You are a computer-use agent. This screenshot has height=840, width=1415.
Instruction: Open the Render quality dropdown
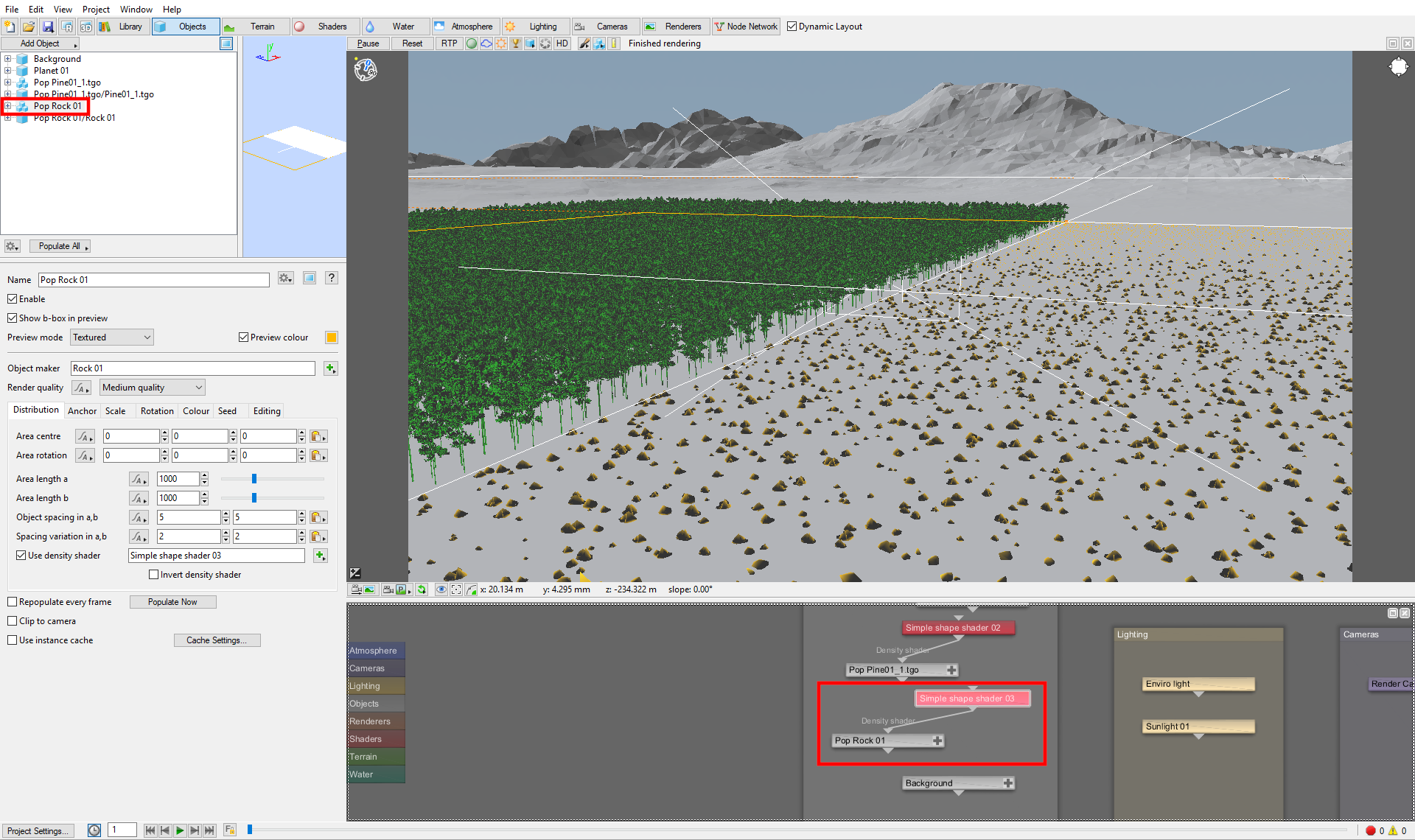[153, 388]
